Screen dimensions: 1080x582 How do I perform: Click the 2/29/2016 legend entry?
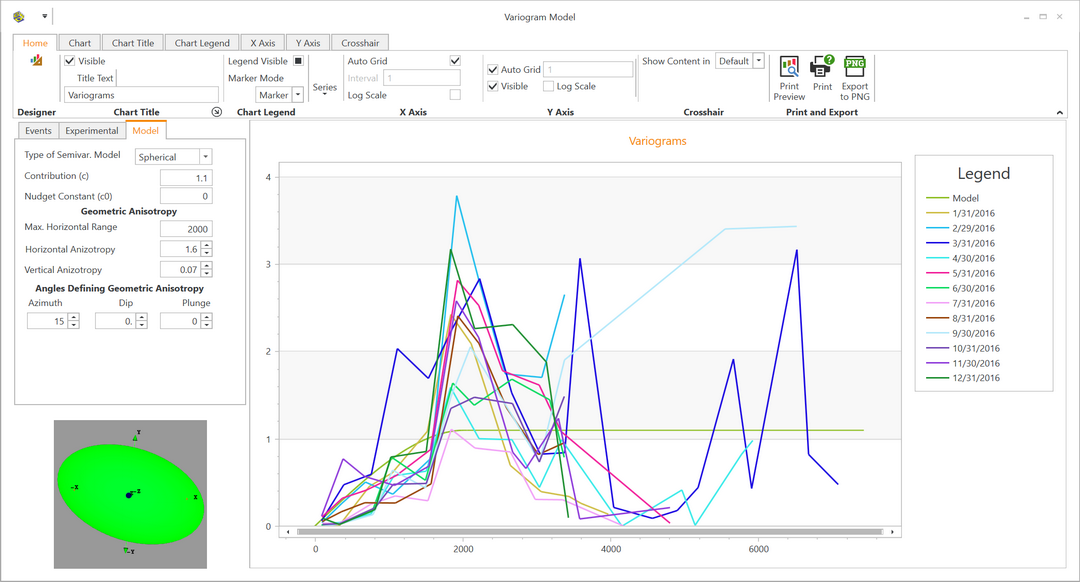pyautogui.click(x=960, y=228)
